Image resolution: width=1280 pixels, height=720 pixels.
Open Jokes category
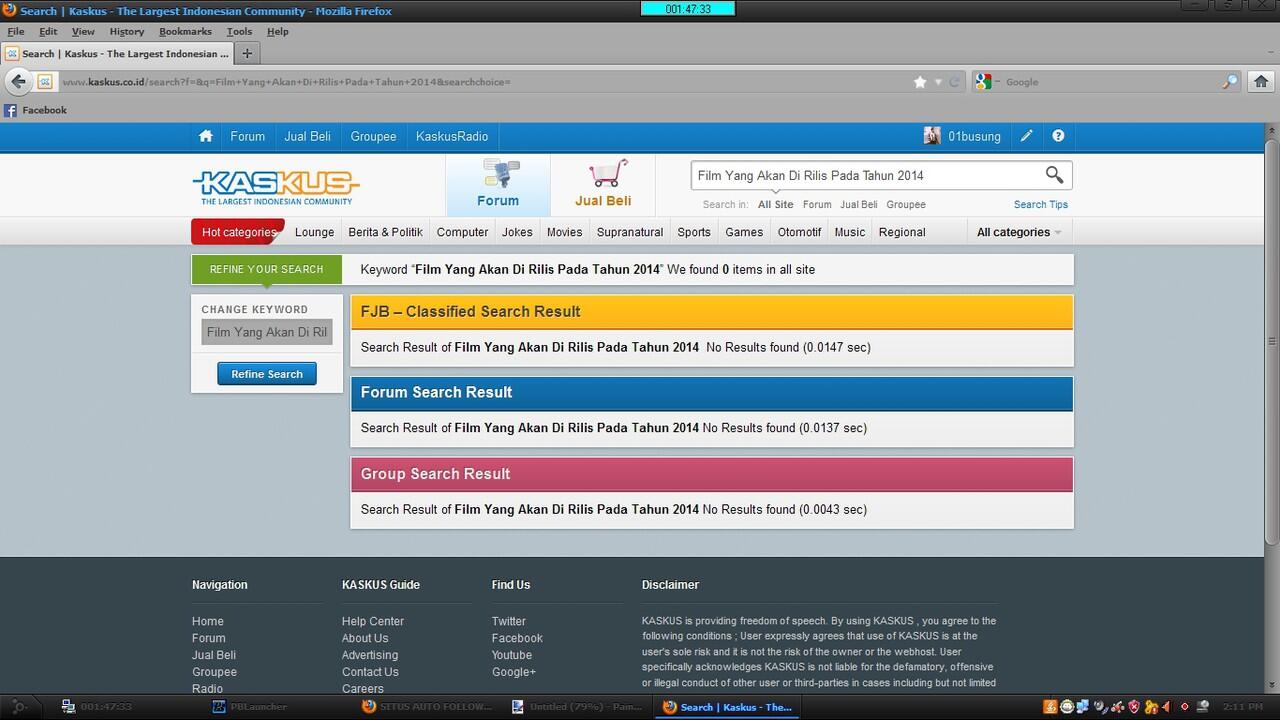coord(517,232)
